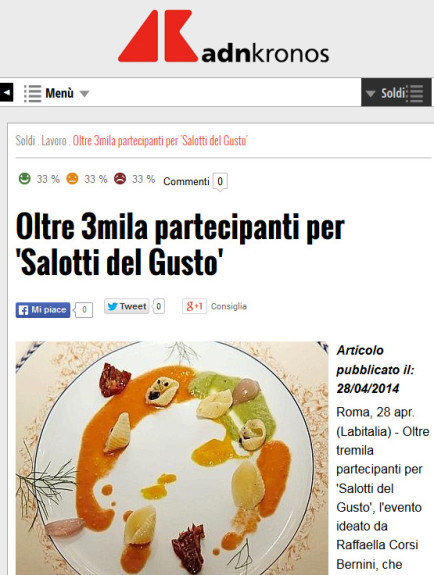Click the Facebook Mi piace button
Viewport: 434px width, 575px height.
point(43,310)
